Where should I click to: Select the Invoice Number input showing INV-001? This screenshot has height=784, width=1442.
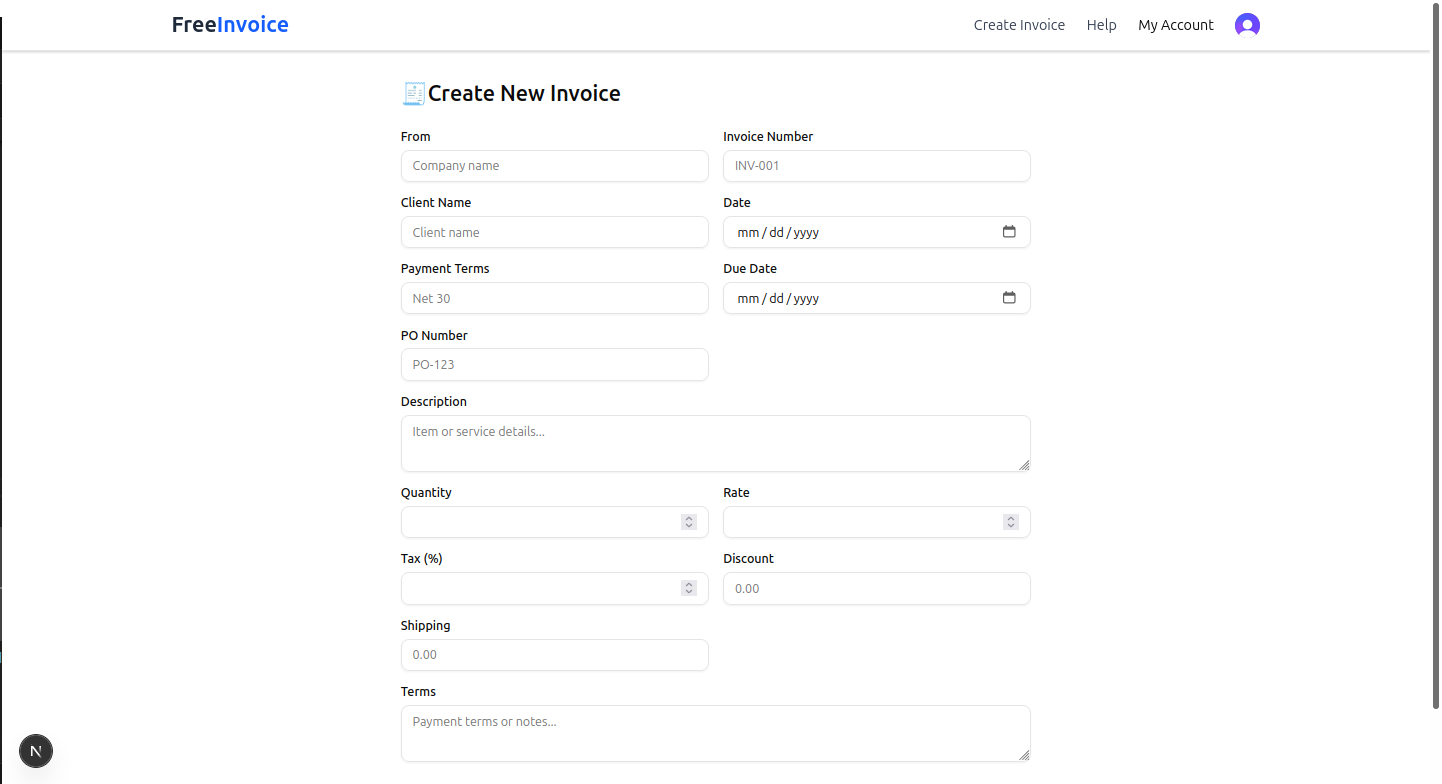pos(876,165)
